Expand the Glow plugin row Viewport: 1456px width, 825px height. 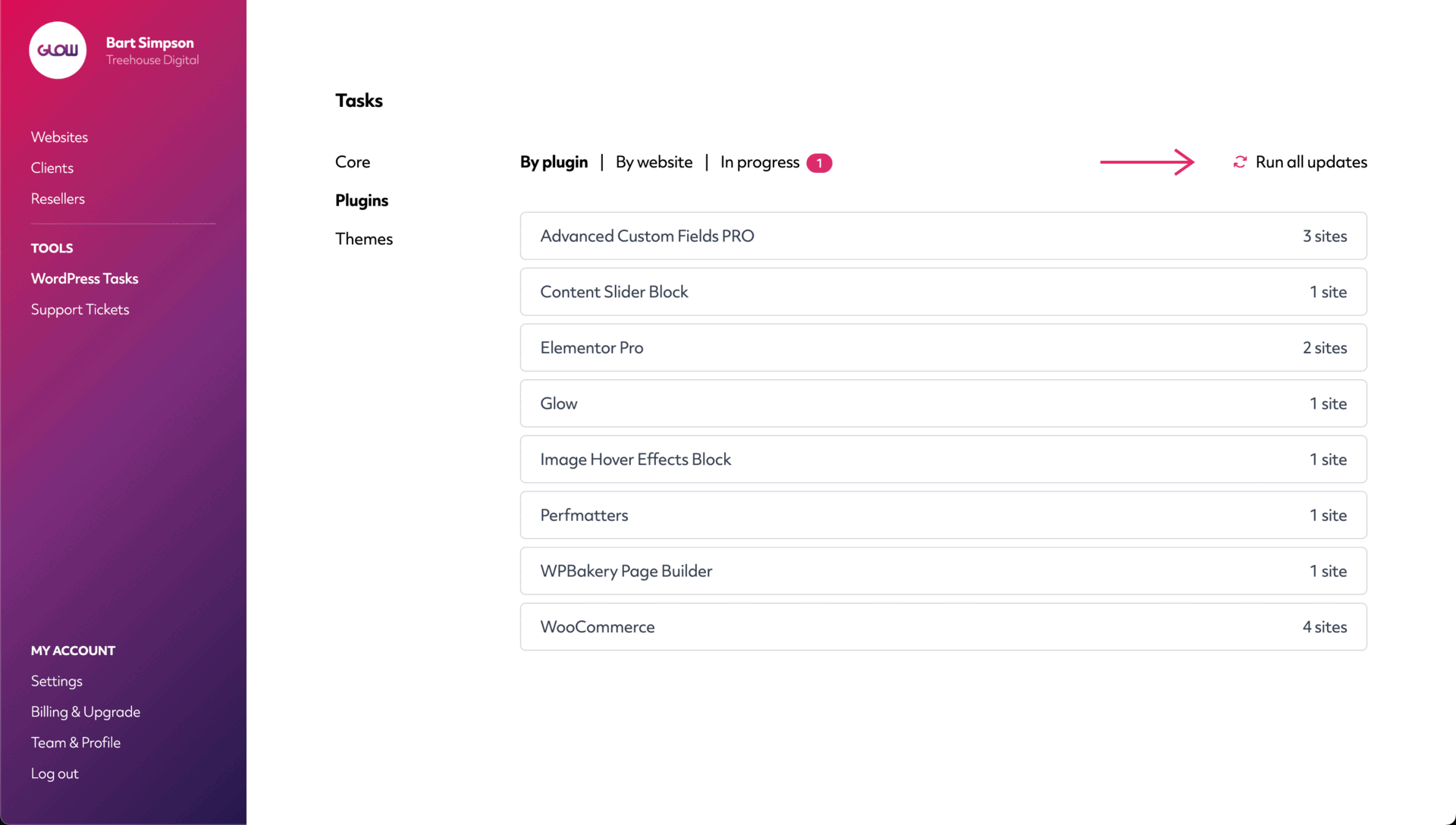[x=943, y=403]
